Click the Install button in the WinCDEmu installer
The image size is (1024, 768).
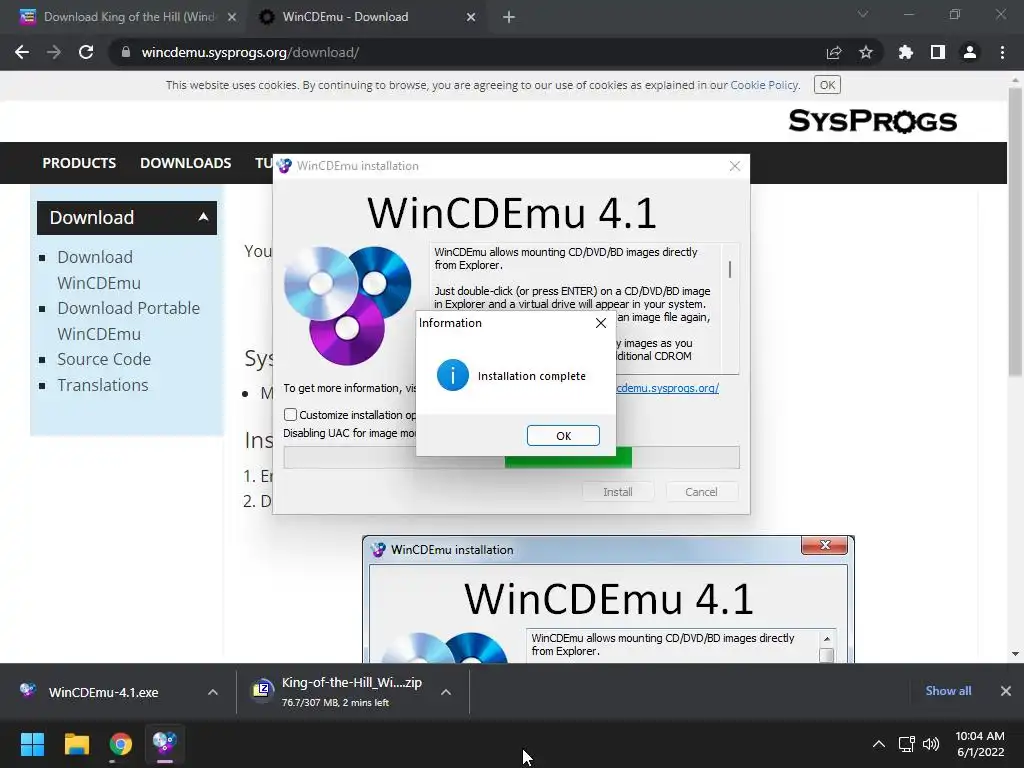(617, 492)
